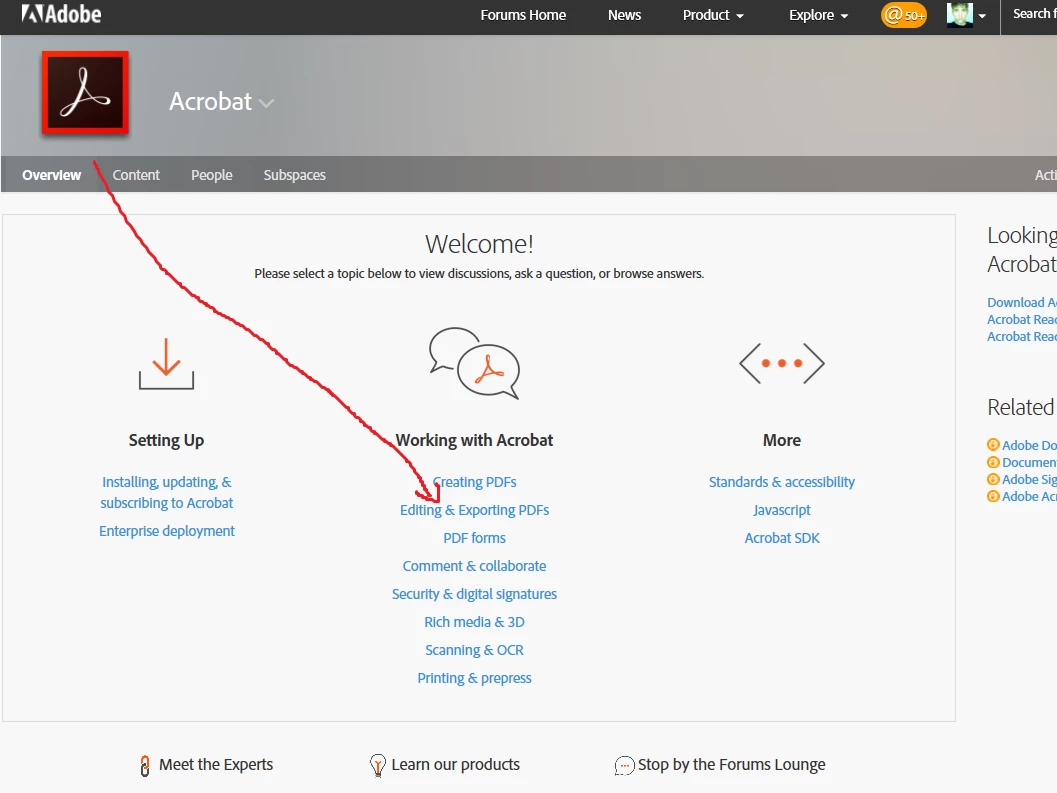Switch to the Subspaces tab
The height and width of the screenshot is (793, 1057).
295,175
